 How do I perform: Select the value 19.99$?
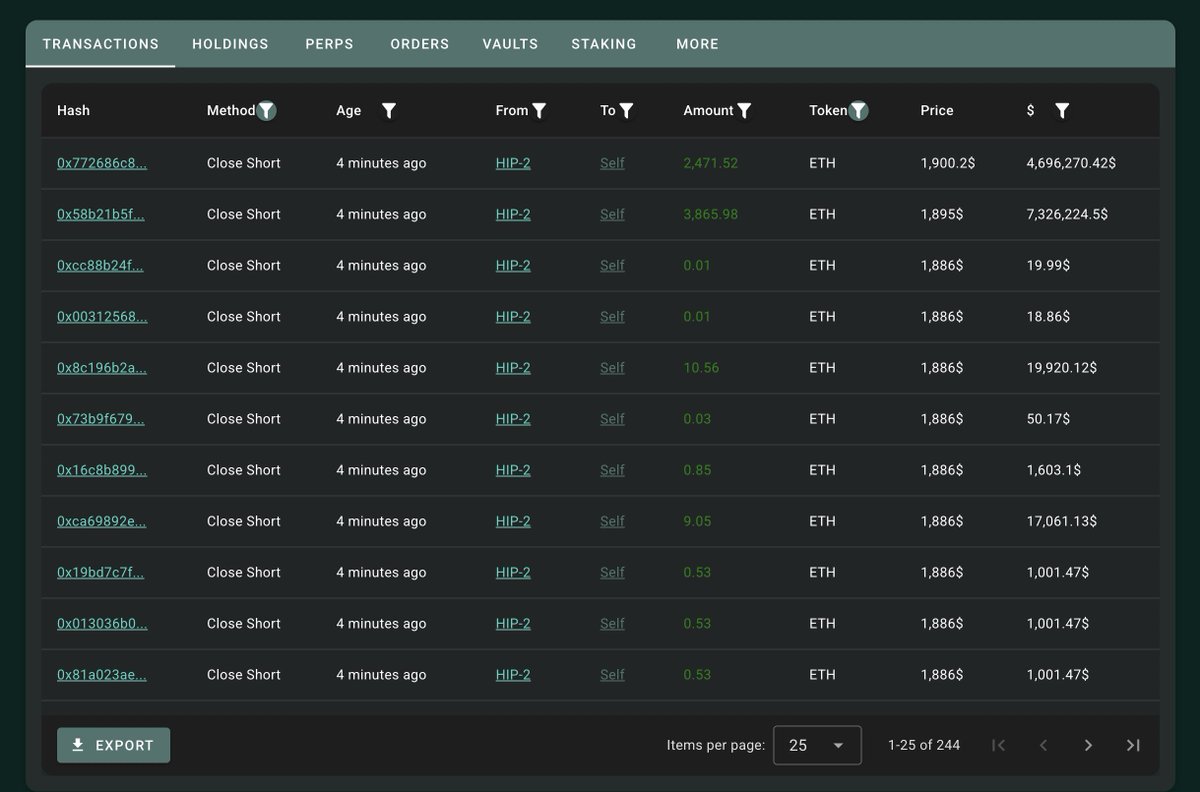1048,265
